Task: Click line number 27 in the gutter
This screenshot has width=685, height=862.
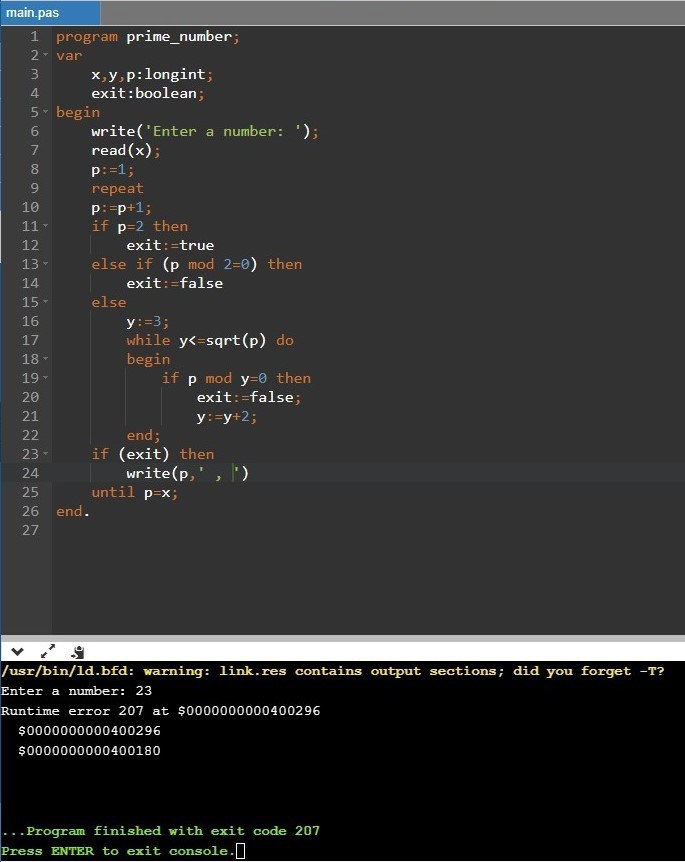Action: click(x=29, y=530)
